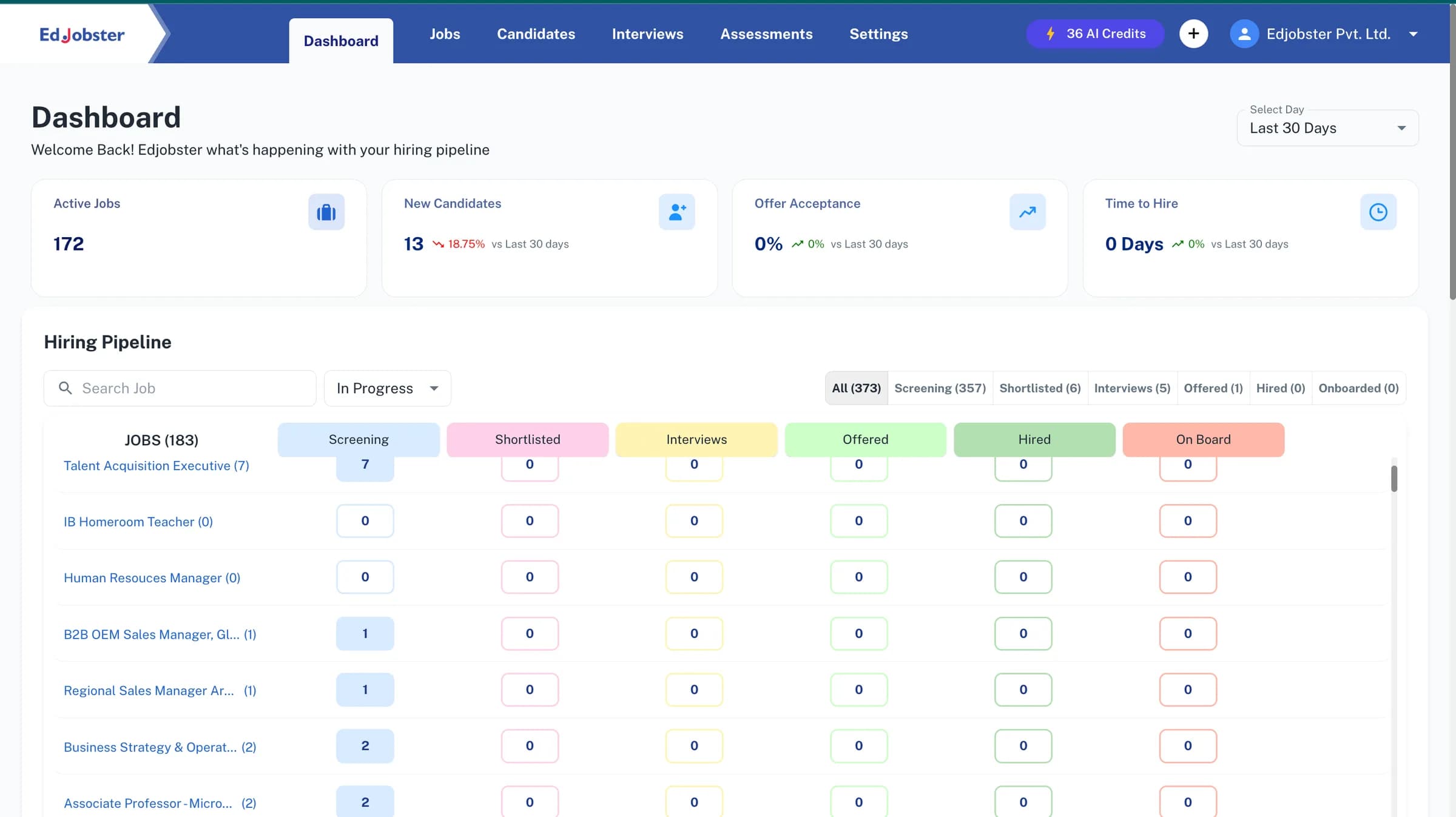Click the JOBS (183) header text
The width and height of the screenshot is (1456, 817).
click(161, 440)
